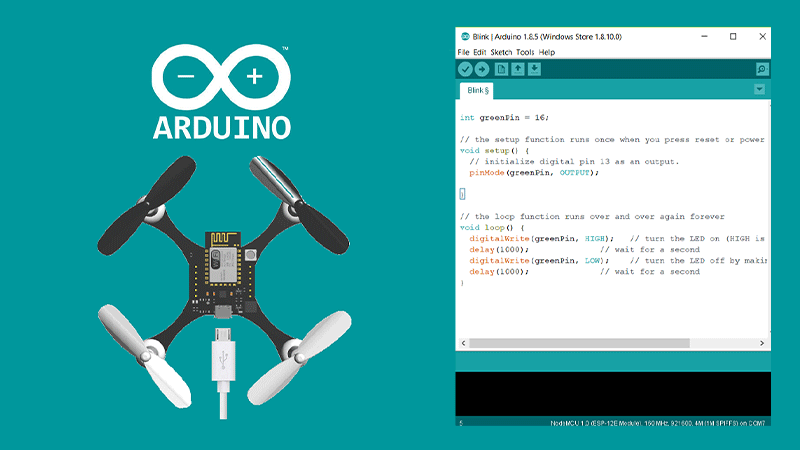
Task: Click the 'int greenPin = 16;' code line
Action: [x=504, y=117]
